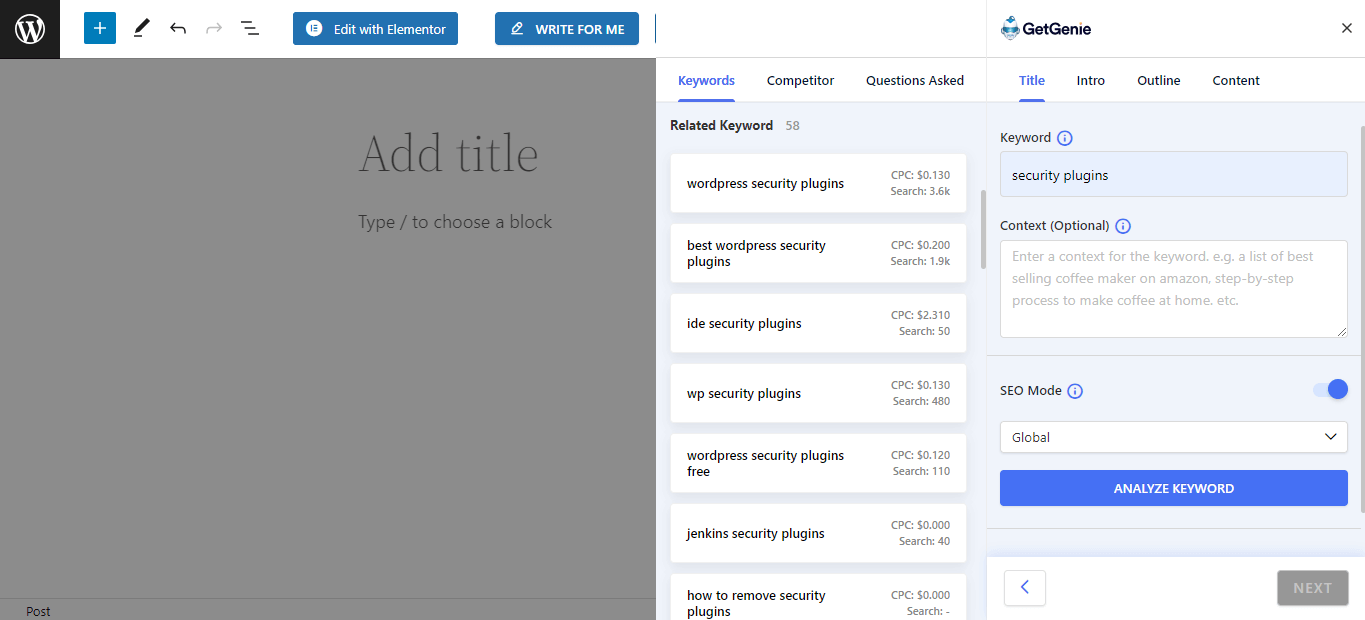
Task: Open the Global region dropdown
Action: point(1174,437)
